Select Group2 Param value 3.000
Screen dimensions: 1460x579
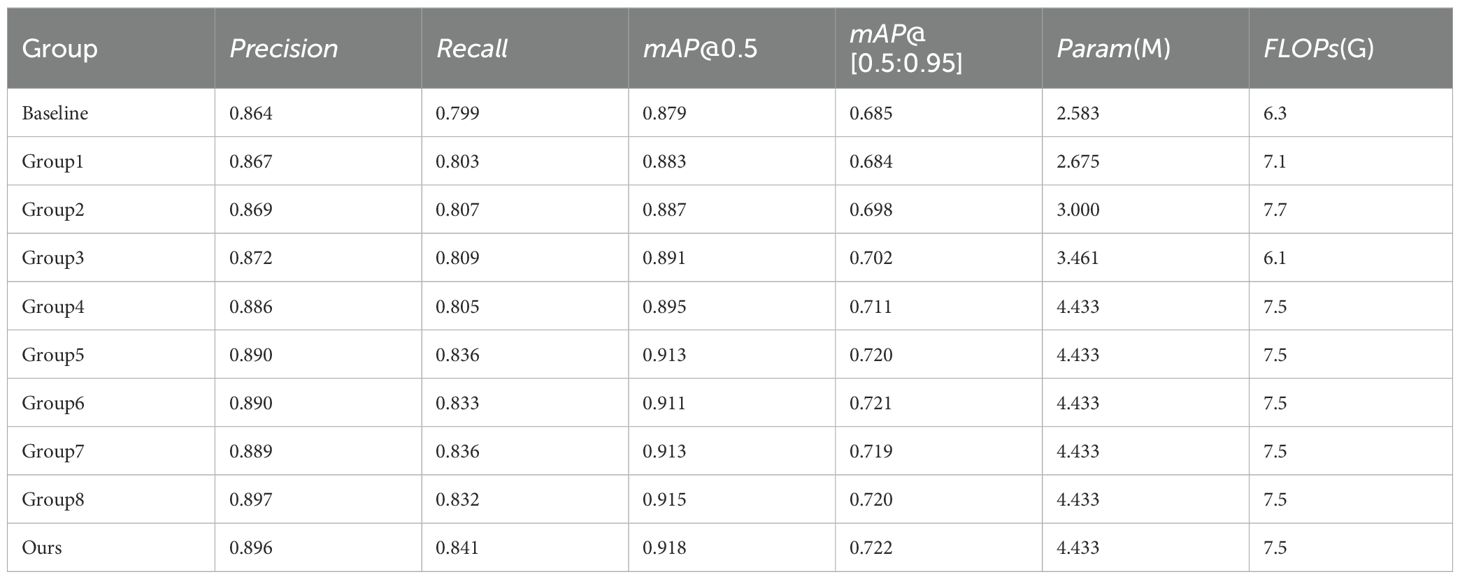point(1078,210)
